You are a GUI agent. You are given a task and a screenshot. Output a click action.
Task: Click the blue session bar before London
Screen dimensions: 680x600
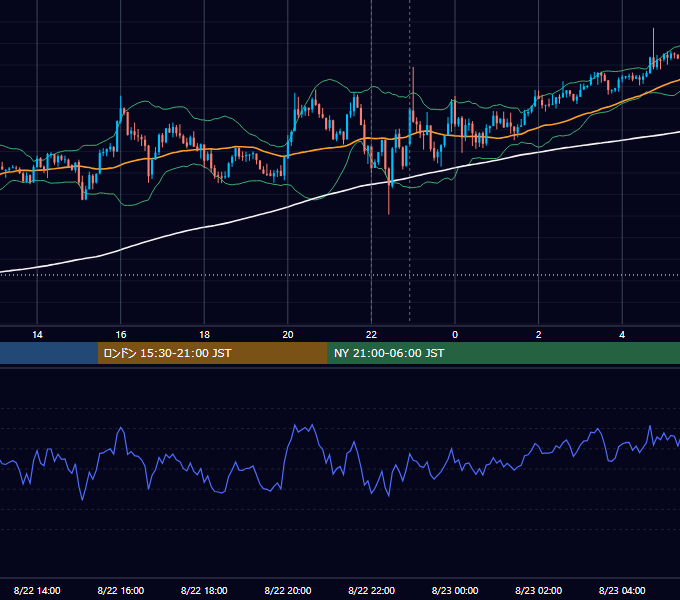point(49,353)
